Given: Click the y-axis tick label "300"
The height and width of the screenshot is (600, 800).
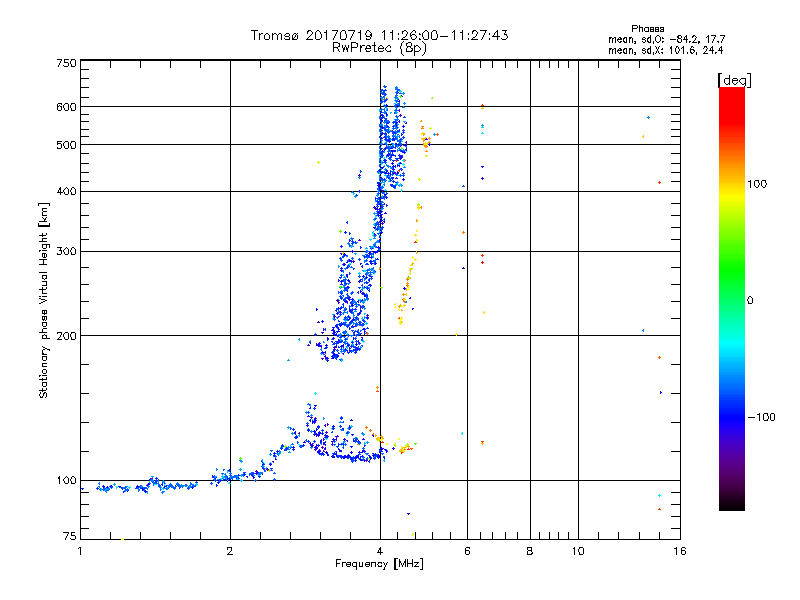Looking at the screenshot, I should 67,251.
